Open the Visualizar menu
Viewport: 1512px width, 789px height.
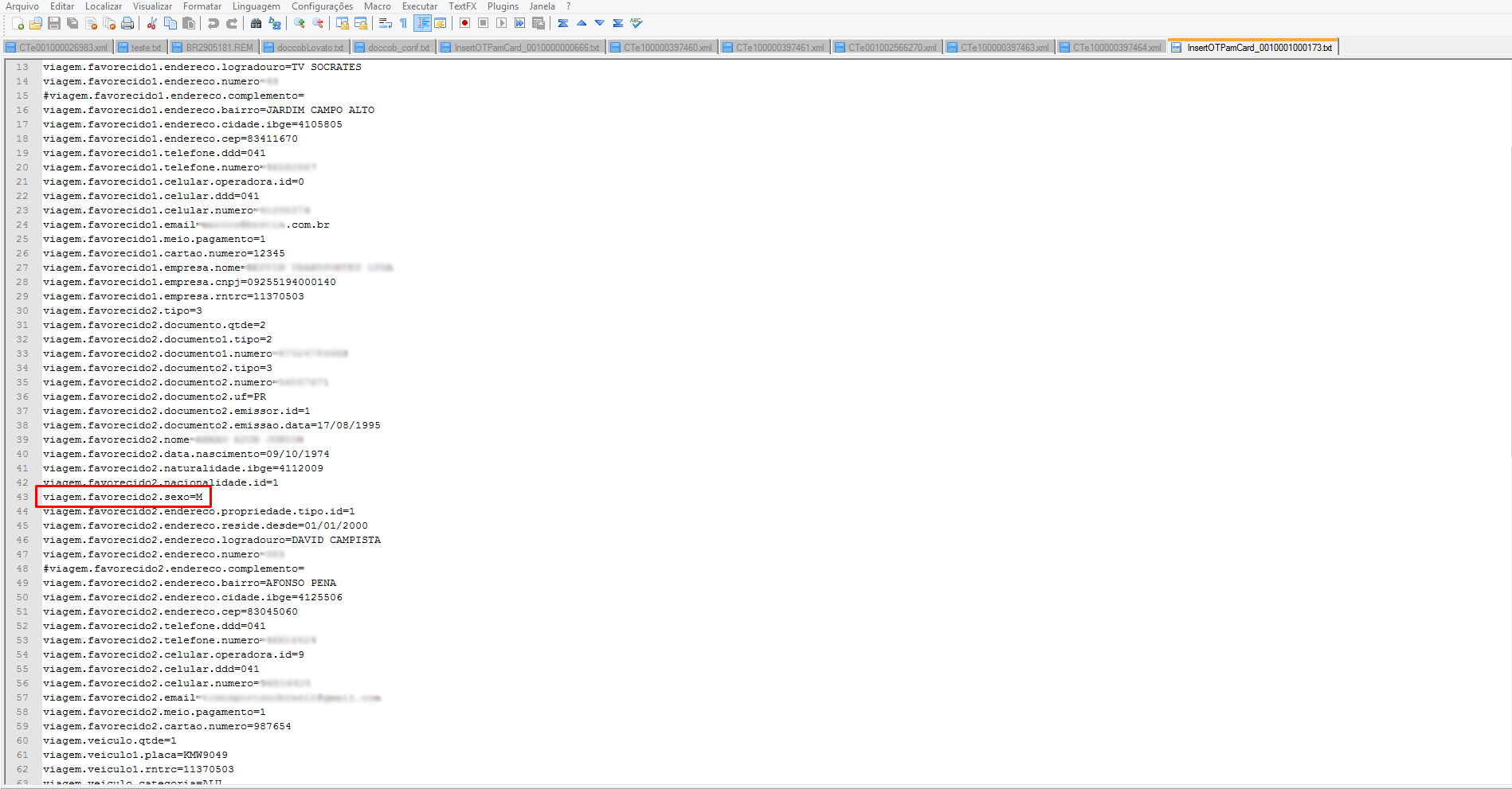click(x=152, y=6)
